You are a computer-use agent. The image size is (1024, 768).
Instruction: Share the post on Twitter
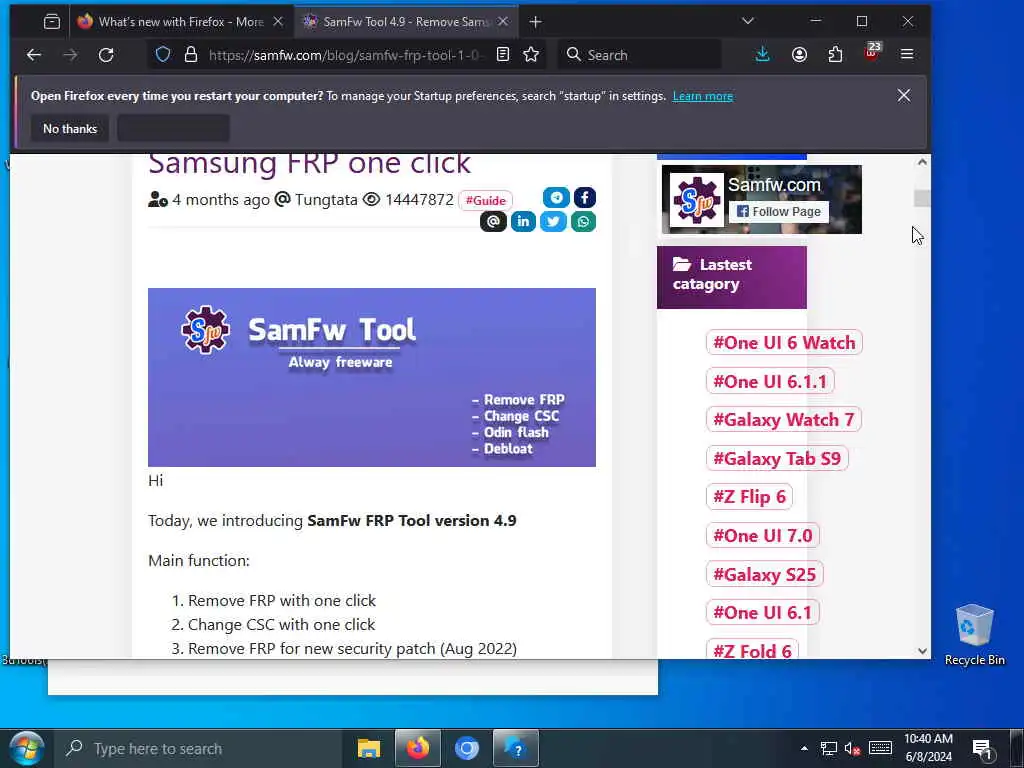pos(553,222)
